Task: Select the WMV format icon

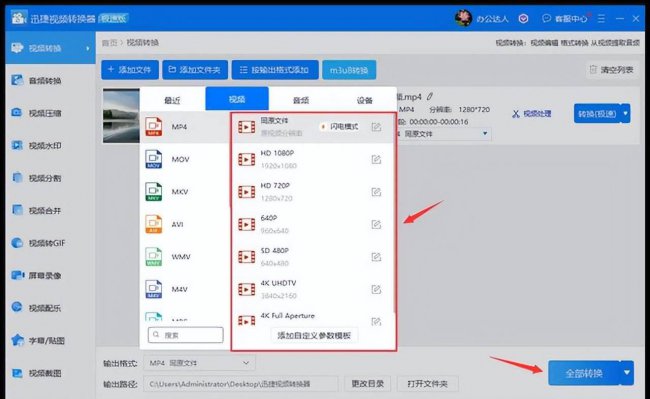Action: click(153, 256)
